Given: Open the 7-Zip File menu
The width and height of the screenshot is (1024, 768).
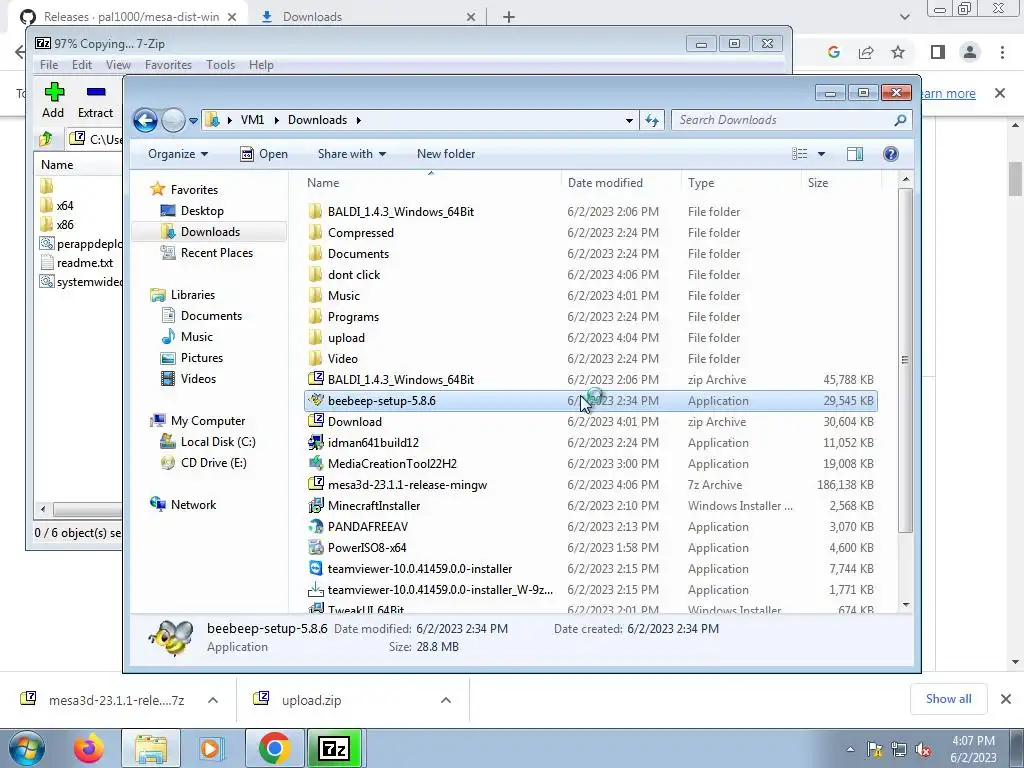Looking at the screenshot, I should click(x=49, y=65).
